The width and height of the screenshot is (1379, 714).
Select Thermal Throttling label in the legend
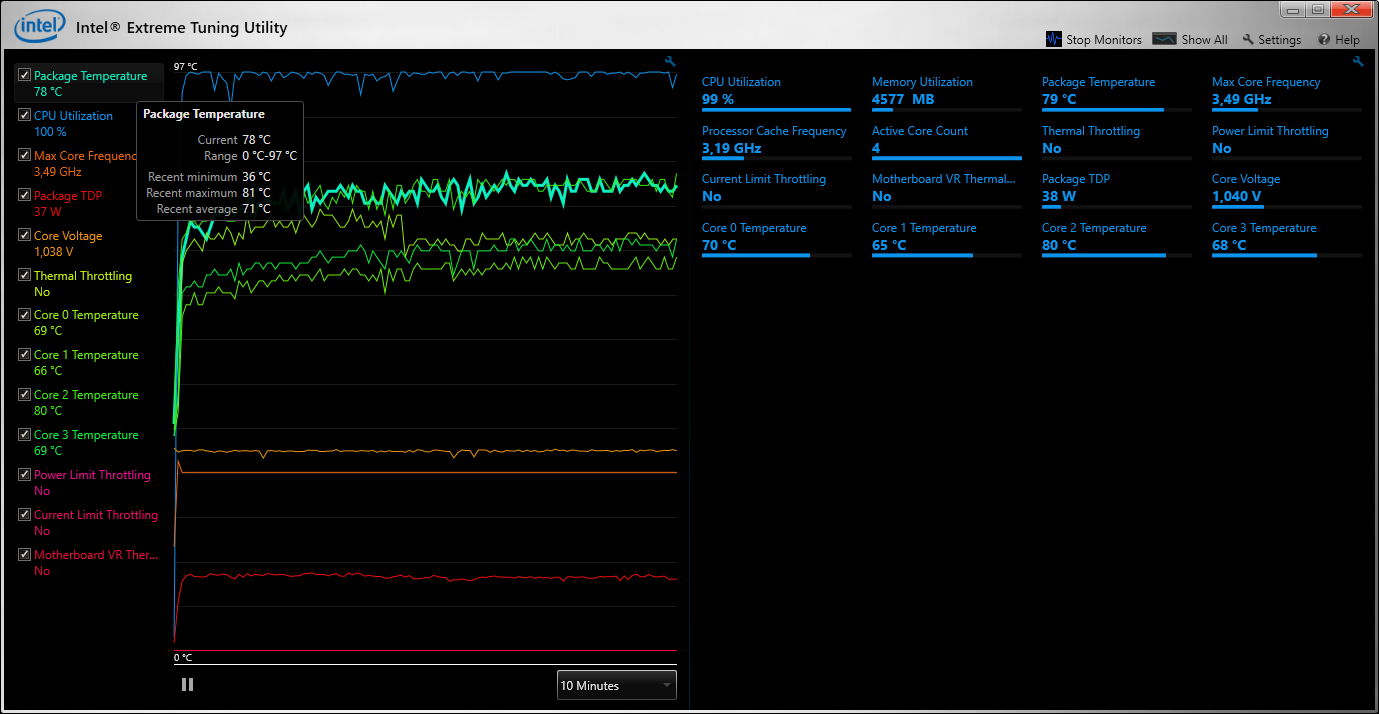[83, 276]
